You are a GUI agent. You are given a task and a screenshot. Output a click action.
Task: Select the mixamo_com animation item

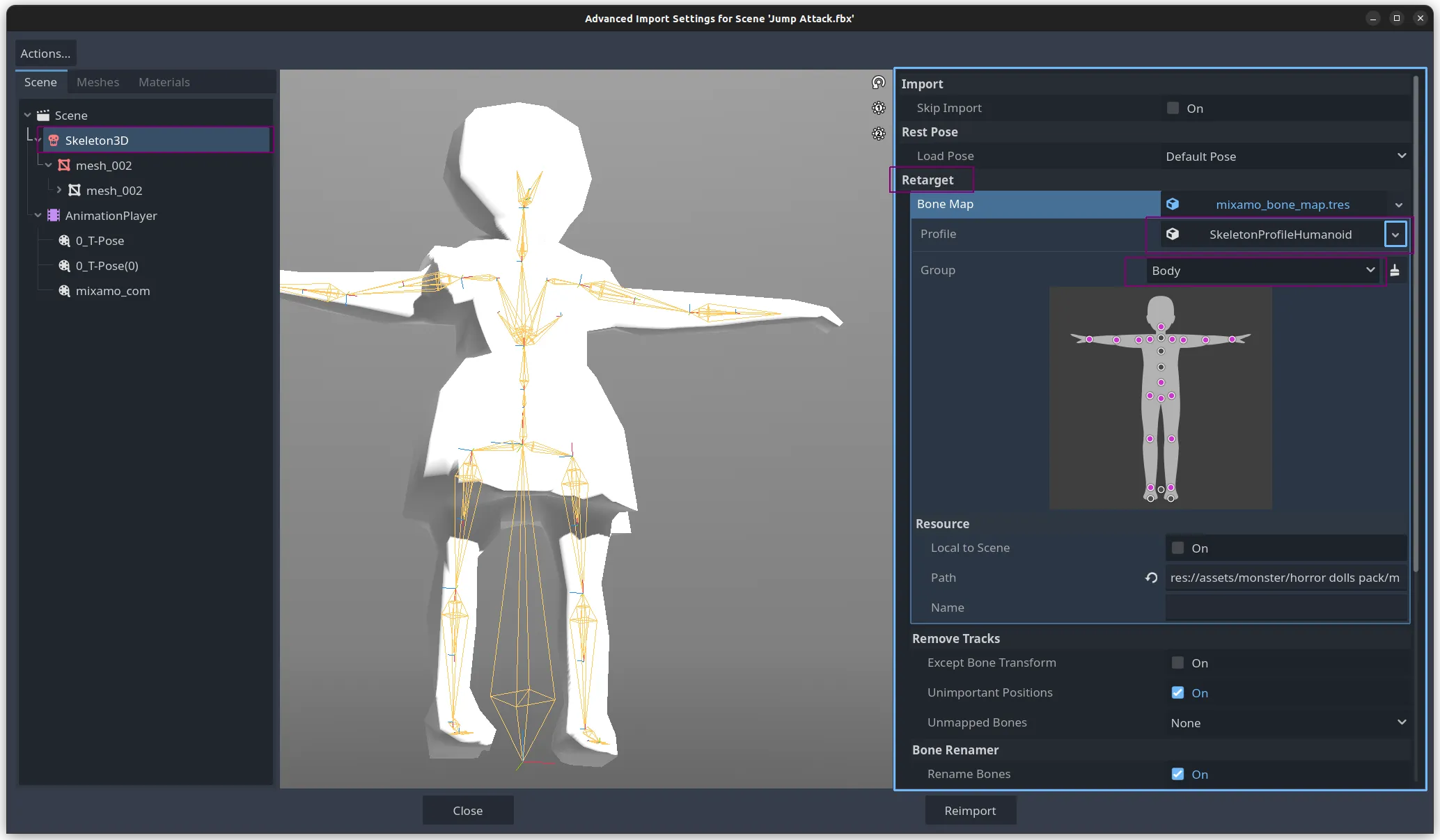(112, 291)
